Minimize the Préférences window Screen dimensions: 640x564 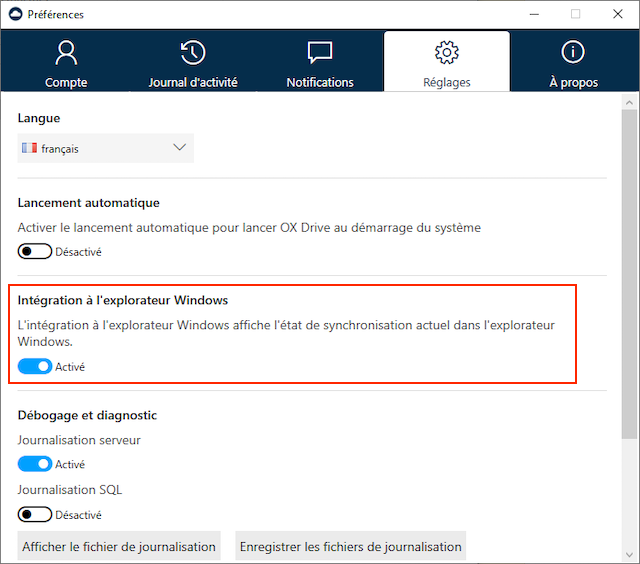point(534,14)
